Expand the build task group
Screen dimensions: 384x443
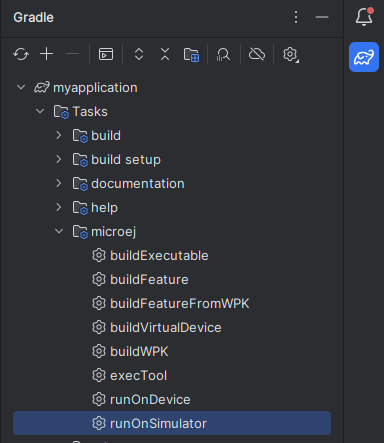pyautogui.click(x=59, y=135)
